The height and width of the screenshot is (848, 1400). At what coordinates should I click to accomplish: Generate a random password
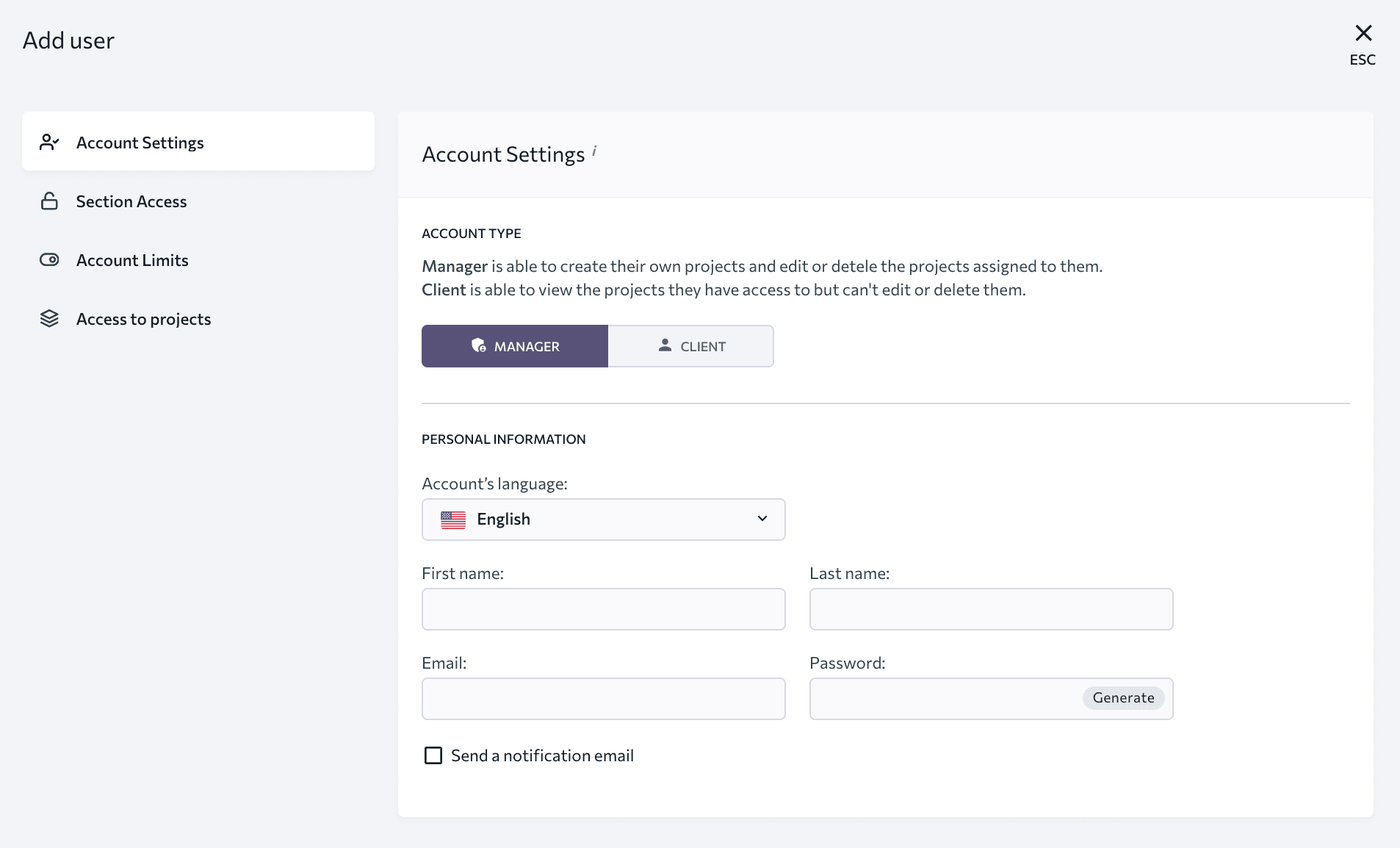1123,698
